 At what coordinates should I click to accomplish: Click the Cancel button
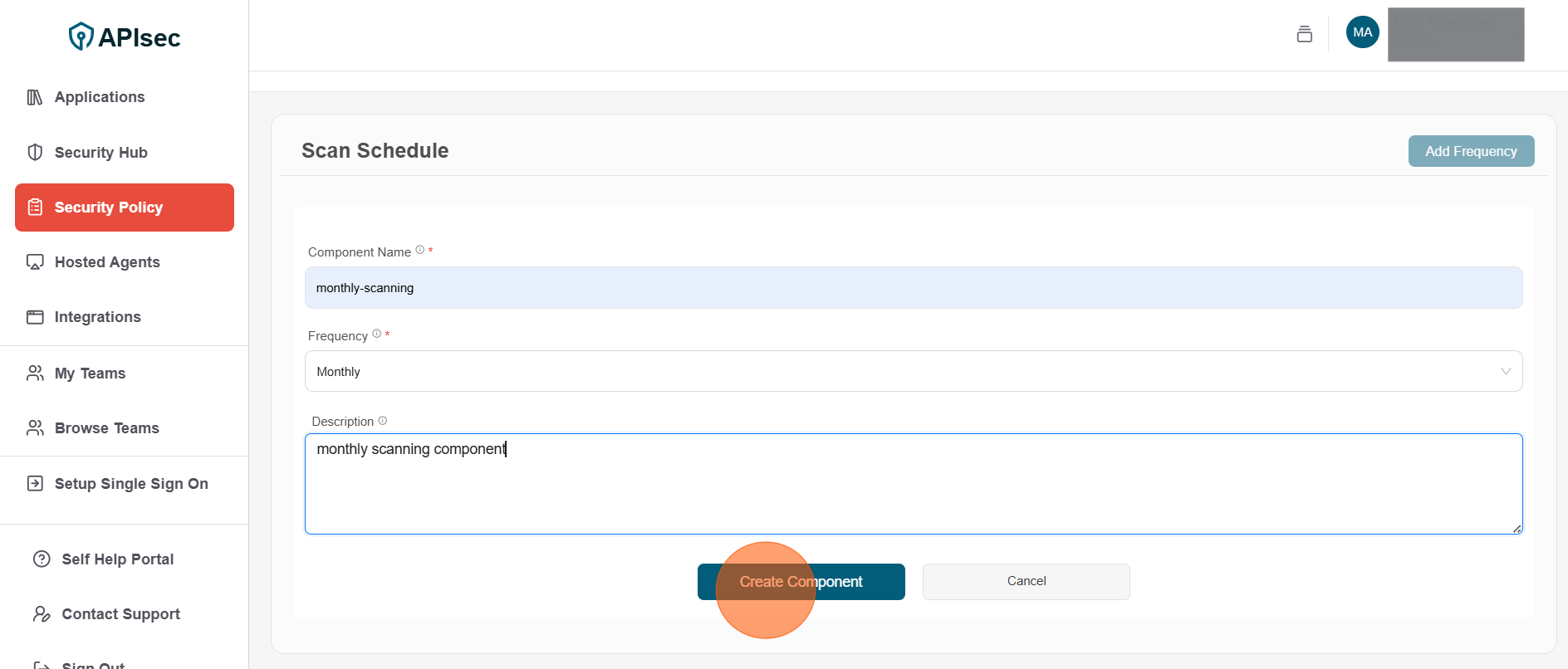1026,581
